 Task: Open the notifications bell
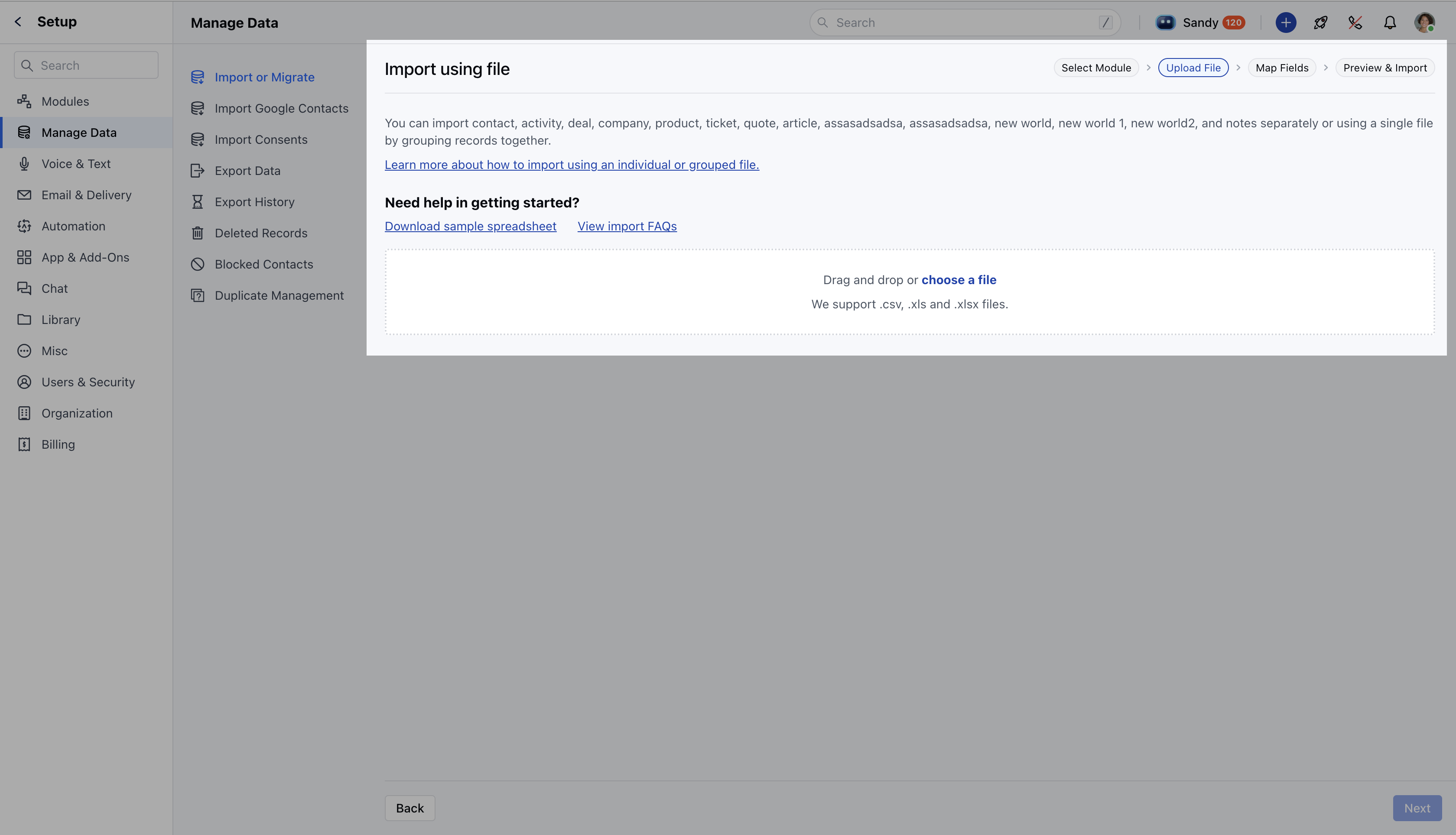[x=1389, y=23]
